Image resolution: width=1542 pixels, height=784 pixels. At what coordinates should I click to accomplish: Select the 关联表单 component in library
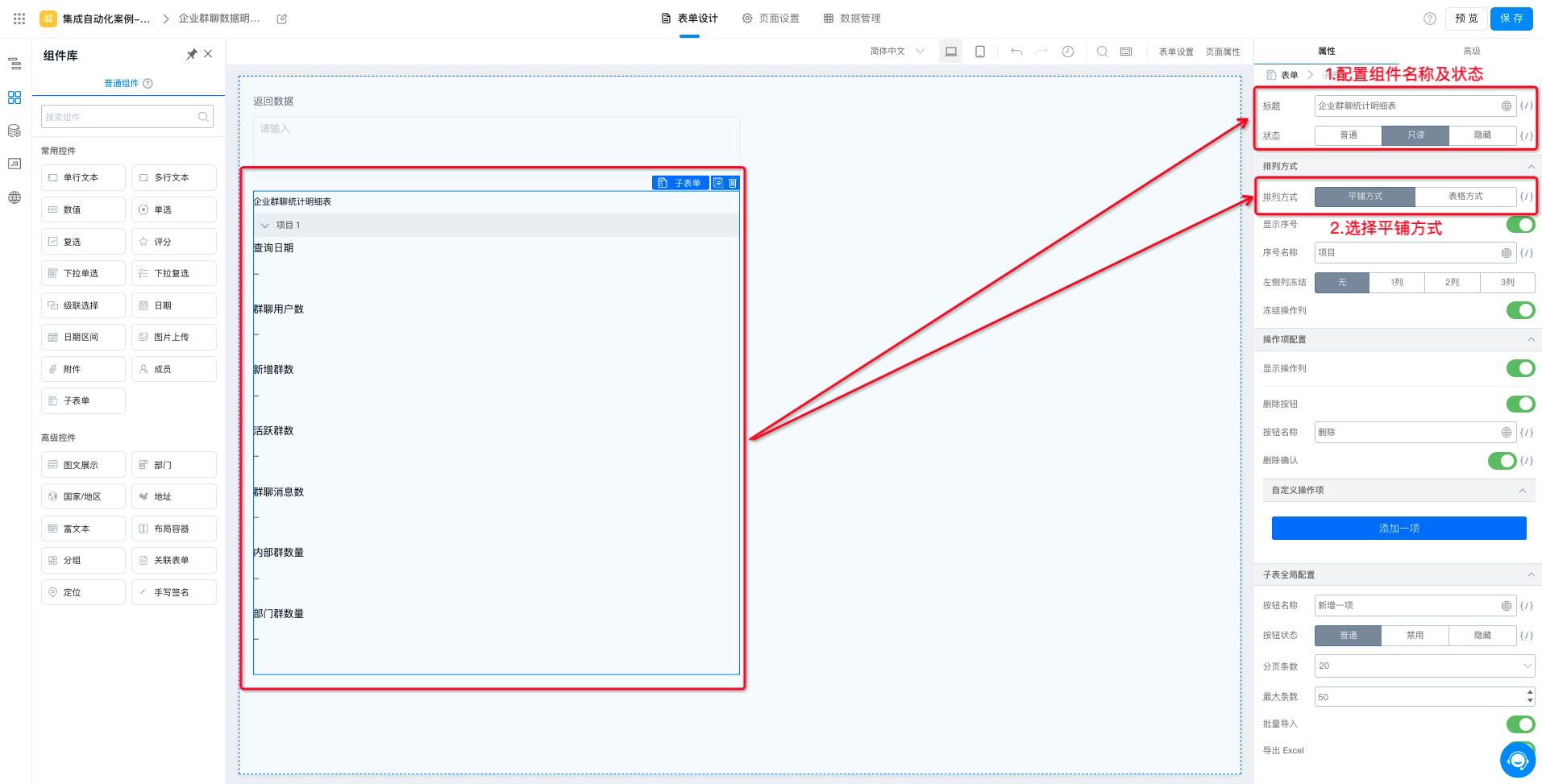click(173, 561)
